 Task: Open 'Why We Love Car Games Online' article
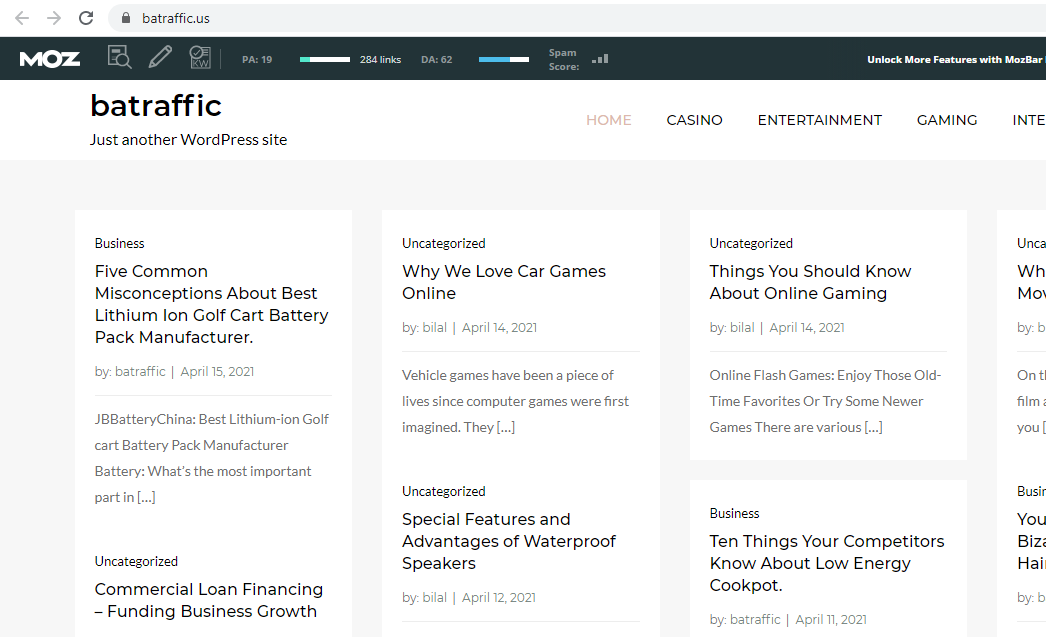[x=503, y=282]
